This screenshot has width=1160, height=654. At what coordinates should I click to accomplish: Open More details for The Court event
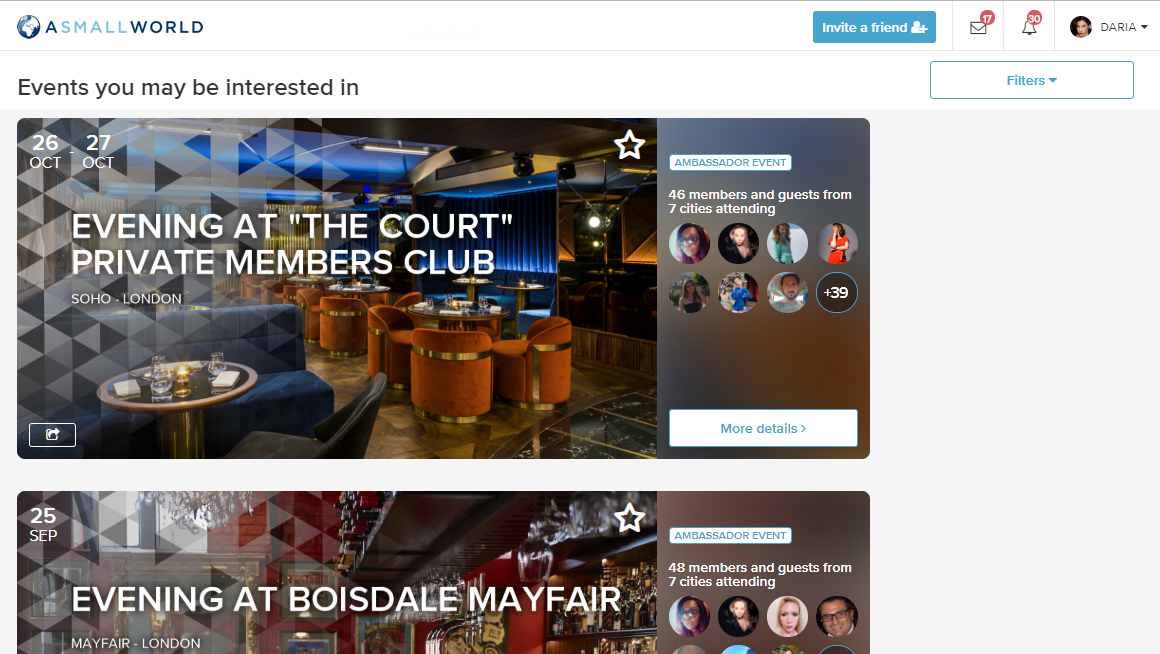[x=763, y=428]
